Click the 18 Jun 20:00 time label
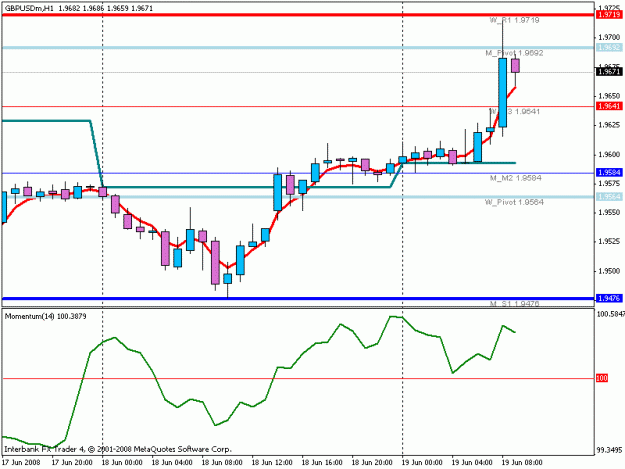This screenshot has height=469, width=625. pos(372,462)
